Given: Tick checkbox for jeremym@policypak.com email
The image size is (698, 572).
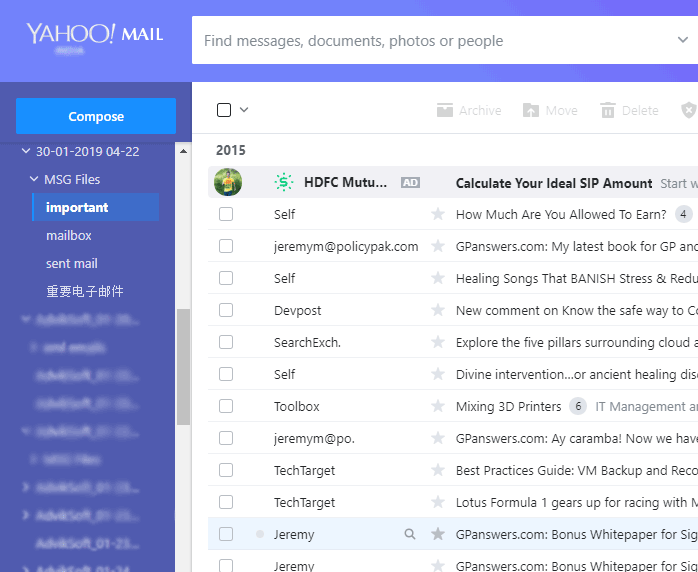Looking at the screenshot, I should (226, 246).
